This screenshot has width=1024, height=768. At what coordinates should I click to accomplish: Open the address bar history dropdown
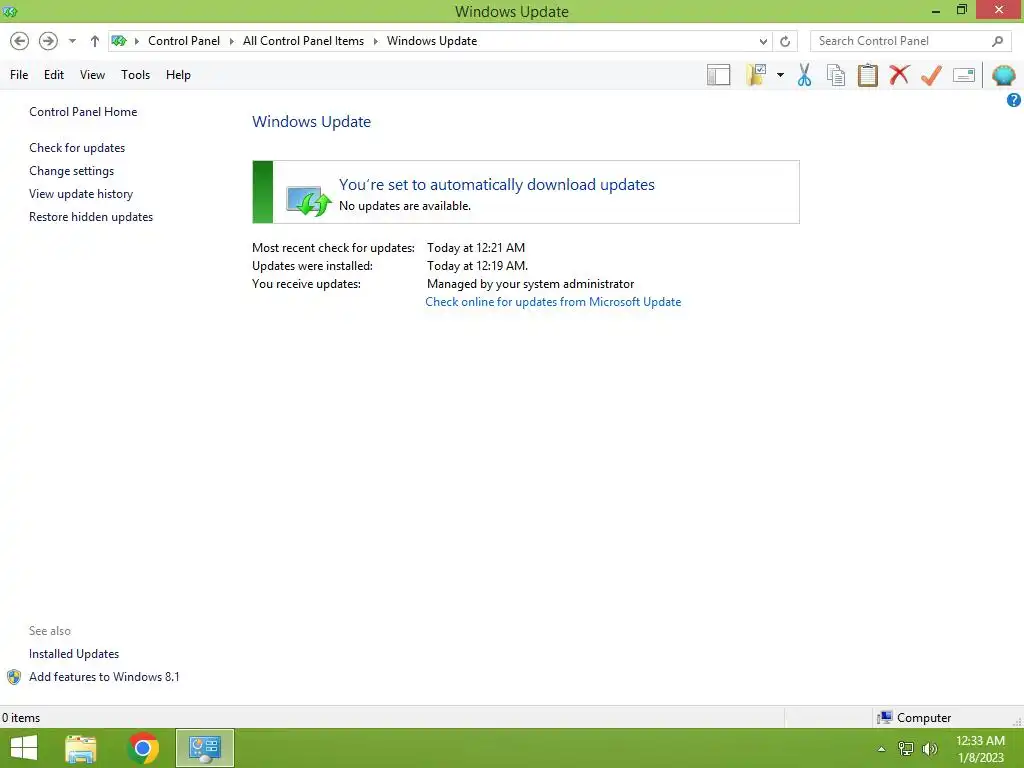tap(763, 41)
